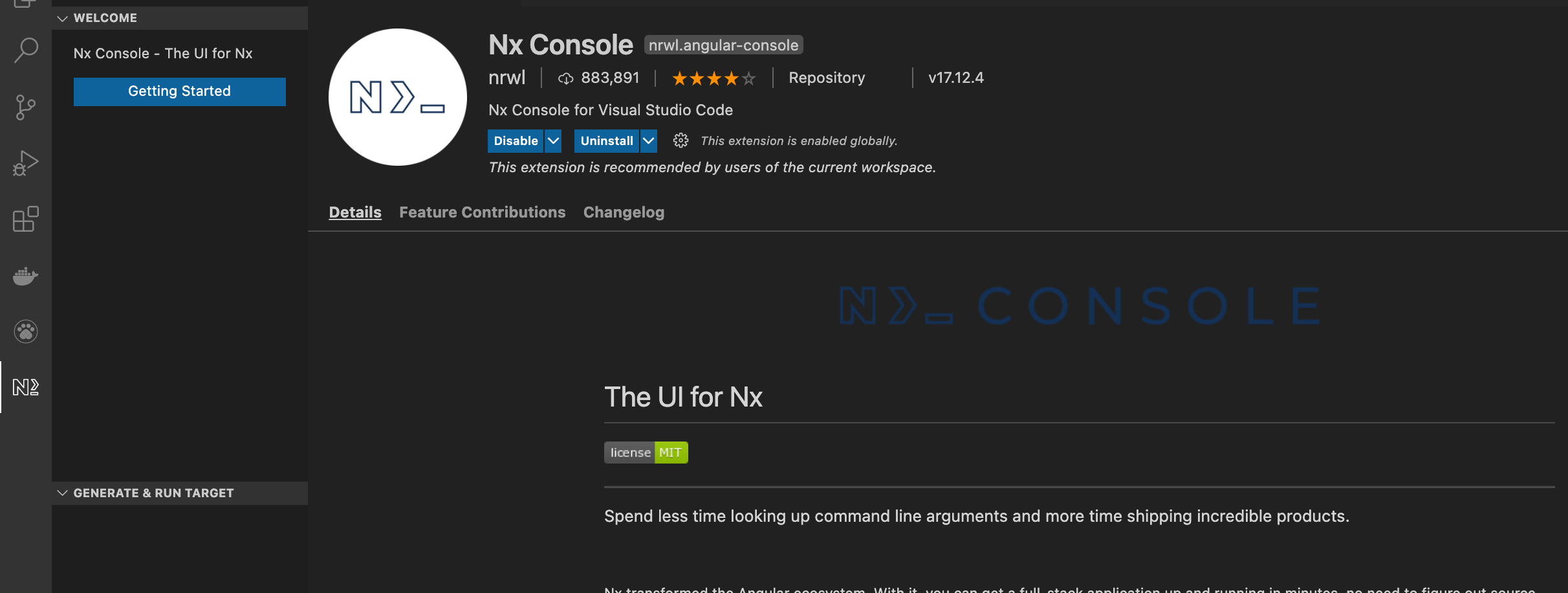Select the Details tab
Image resolution: width=1568 pixels, height=593 pixels.
click(355, 212)
